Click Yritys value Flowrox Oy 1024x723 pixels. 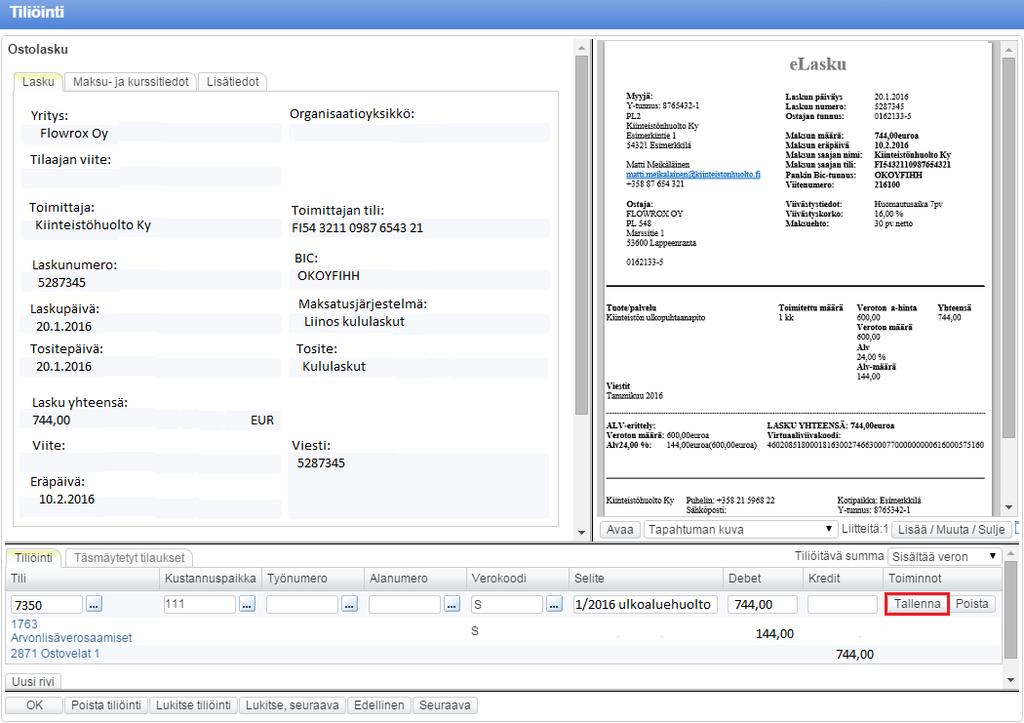[74, 133]
